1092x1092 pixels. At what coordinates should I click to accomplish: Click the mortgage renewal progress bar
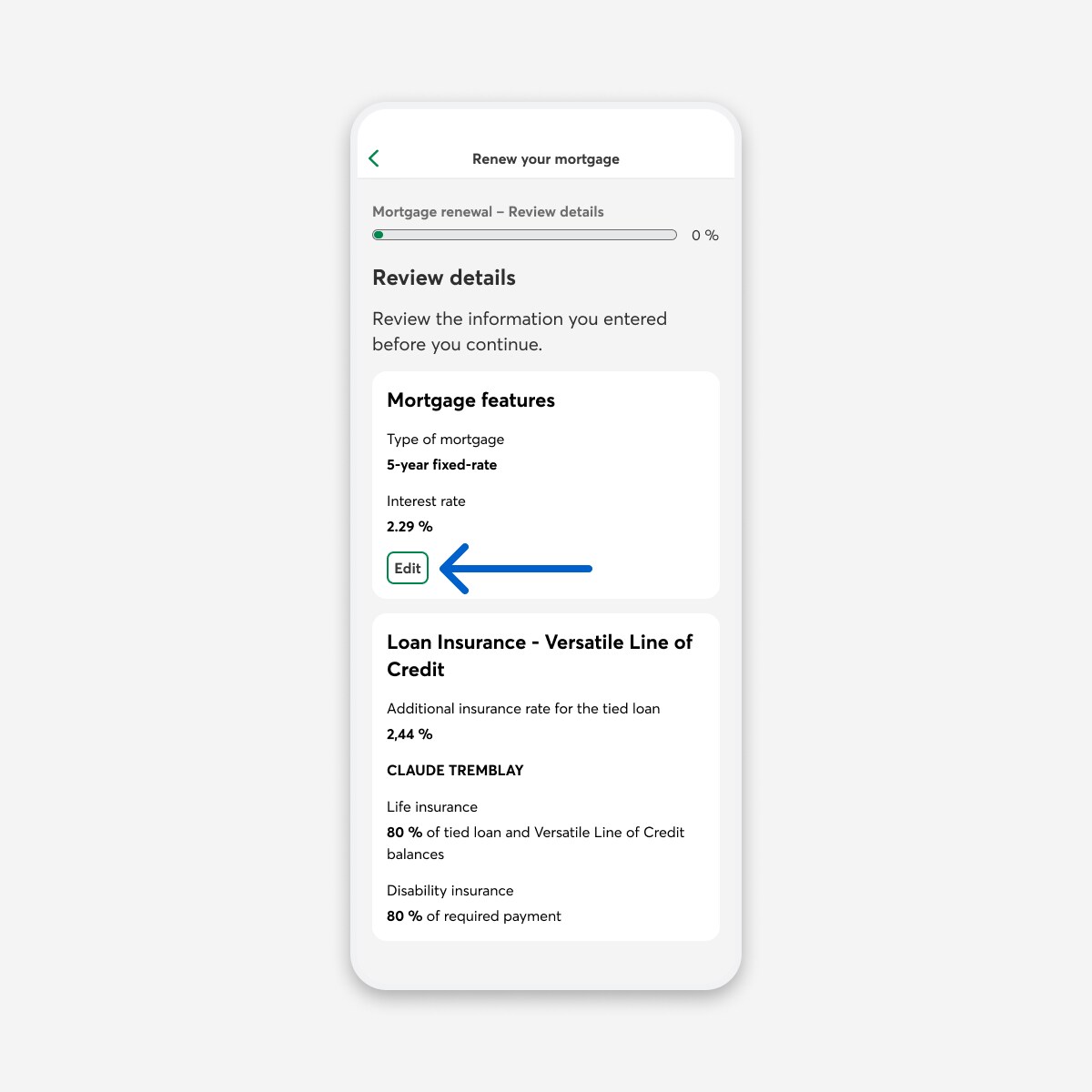[x=524, y=235]
